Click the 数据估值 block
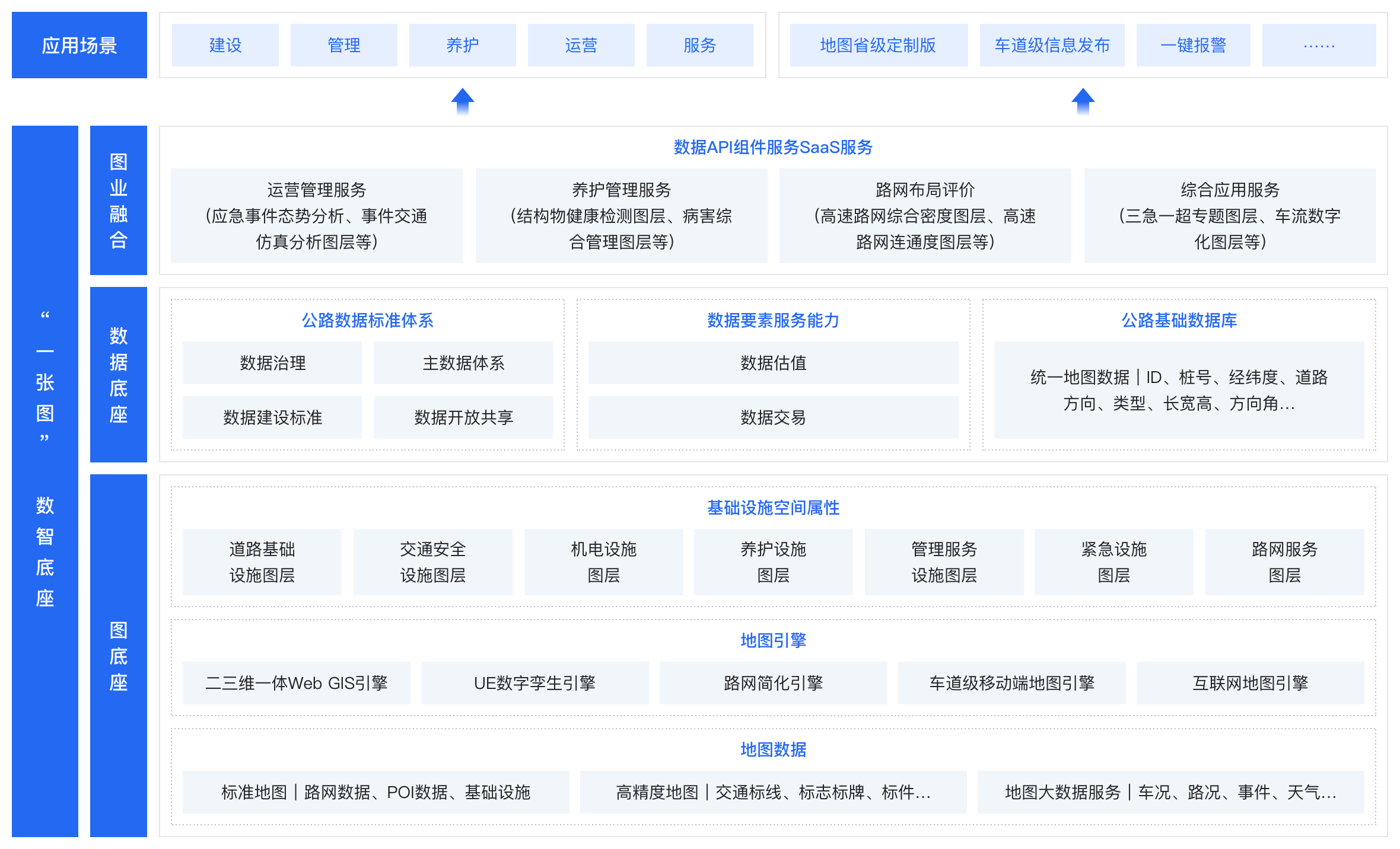 pos(773,363)
